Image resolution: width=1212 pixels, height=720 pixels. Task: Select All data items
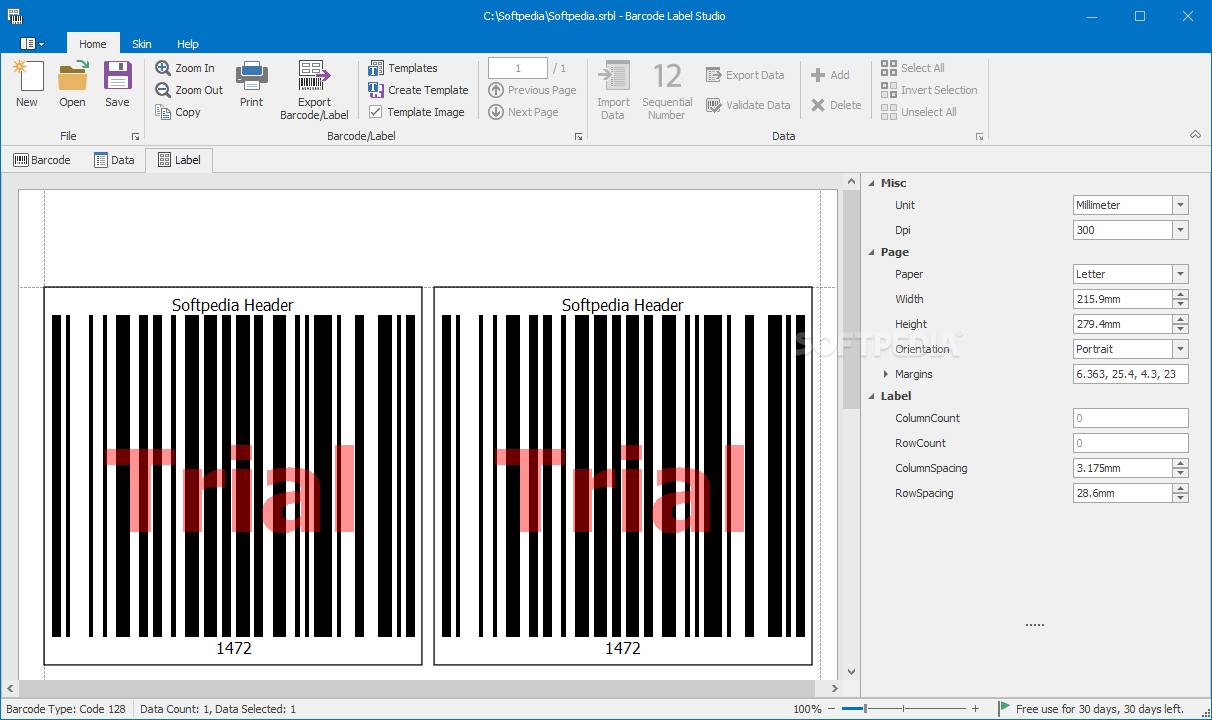coord(913,68)
